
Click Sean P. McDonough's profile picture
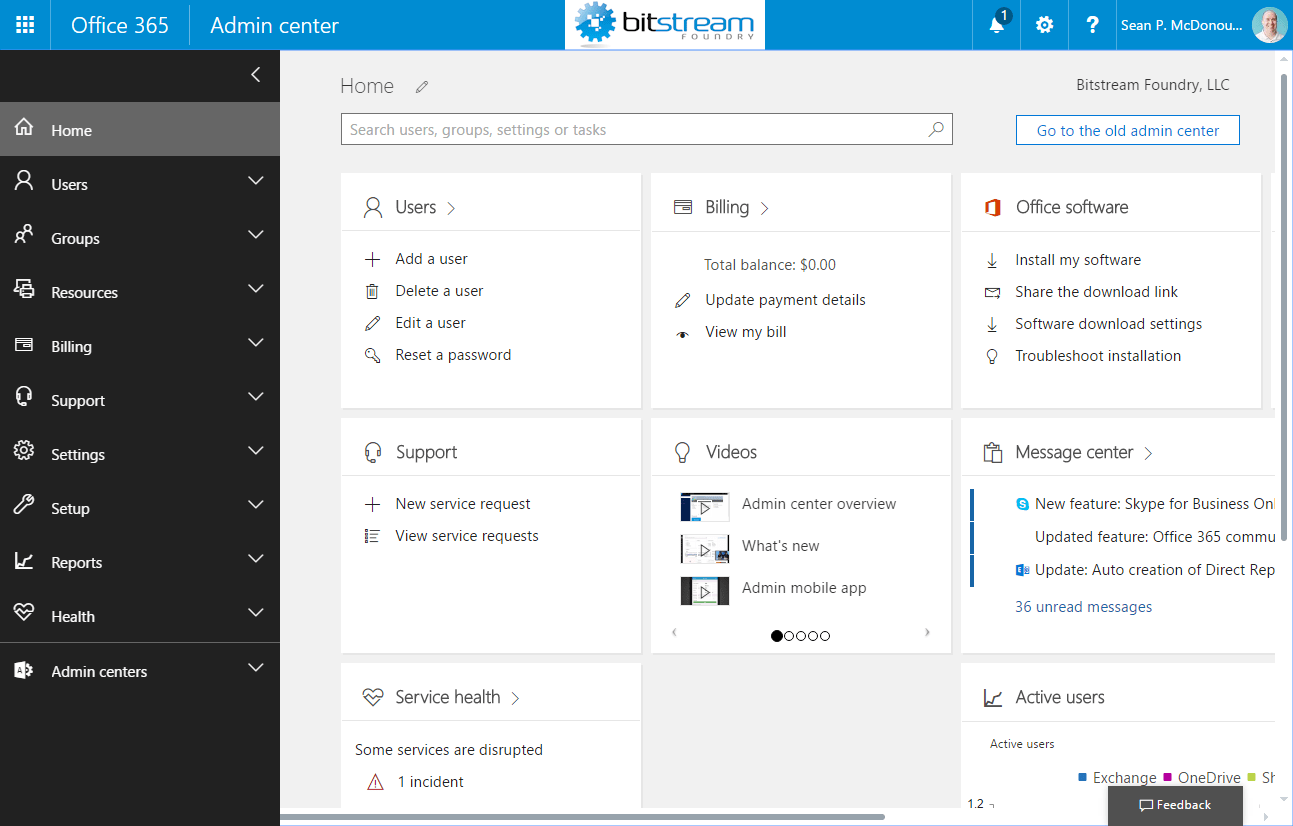[1268, 25]
